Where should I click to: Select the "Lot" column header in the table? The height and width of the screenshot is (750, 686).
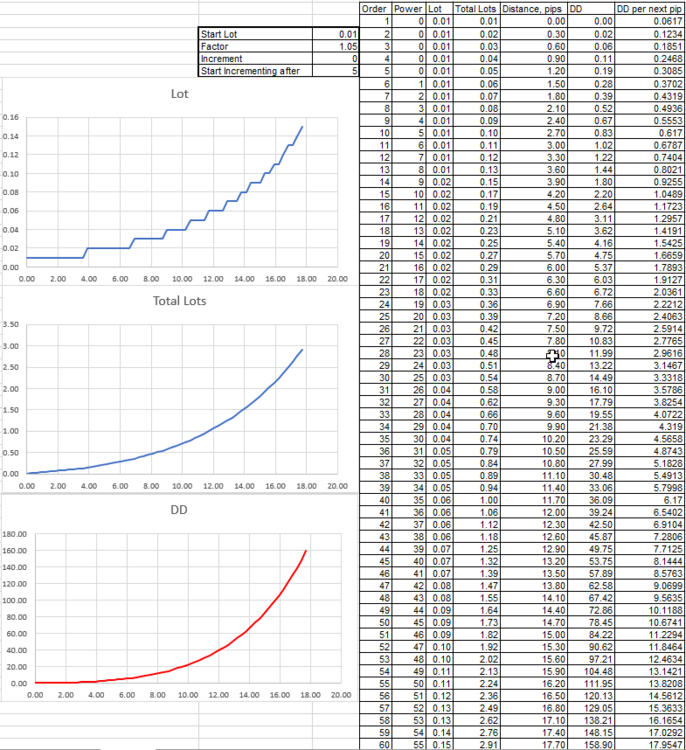(x=439, y=9)
